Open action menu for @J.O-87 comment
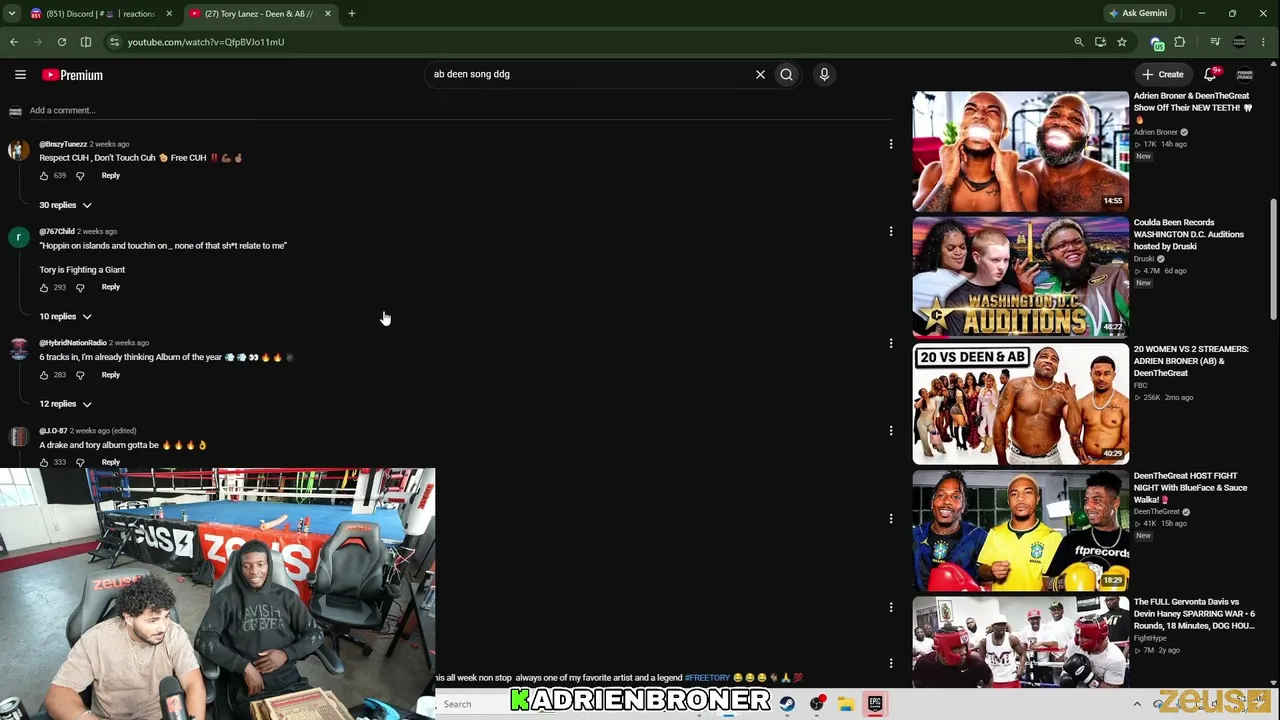 tap(891, 430)
